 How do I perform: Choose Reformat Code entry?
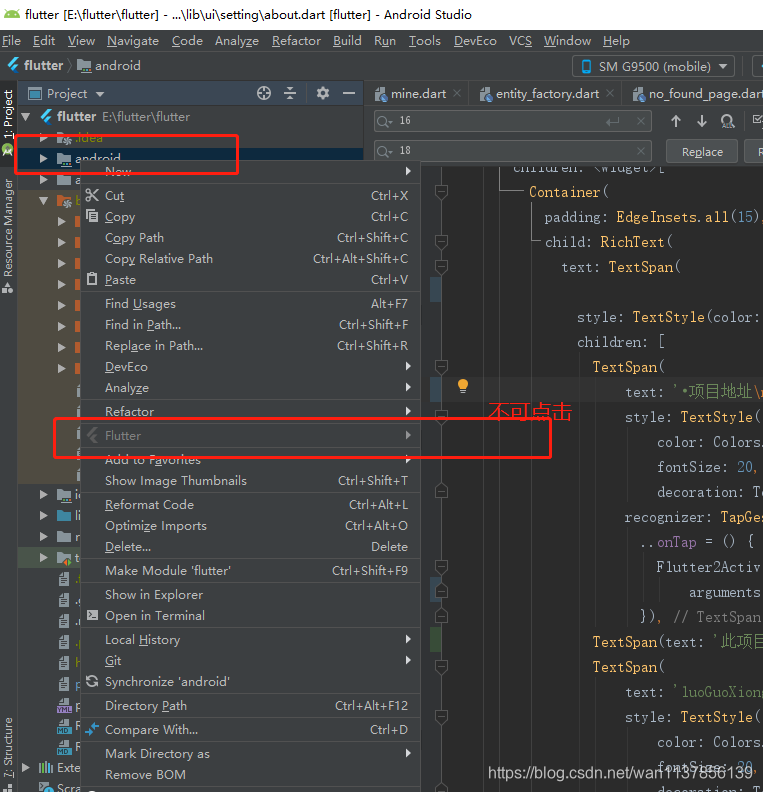click(250, 505)
